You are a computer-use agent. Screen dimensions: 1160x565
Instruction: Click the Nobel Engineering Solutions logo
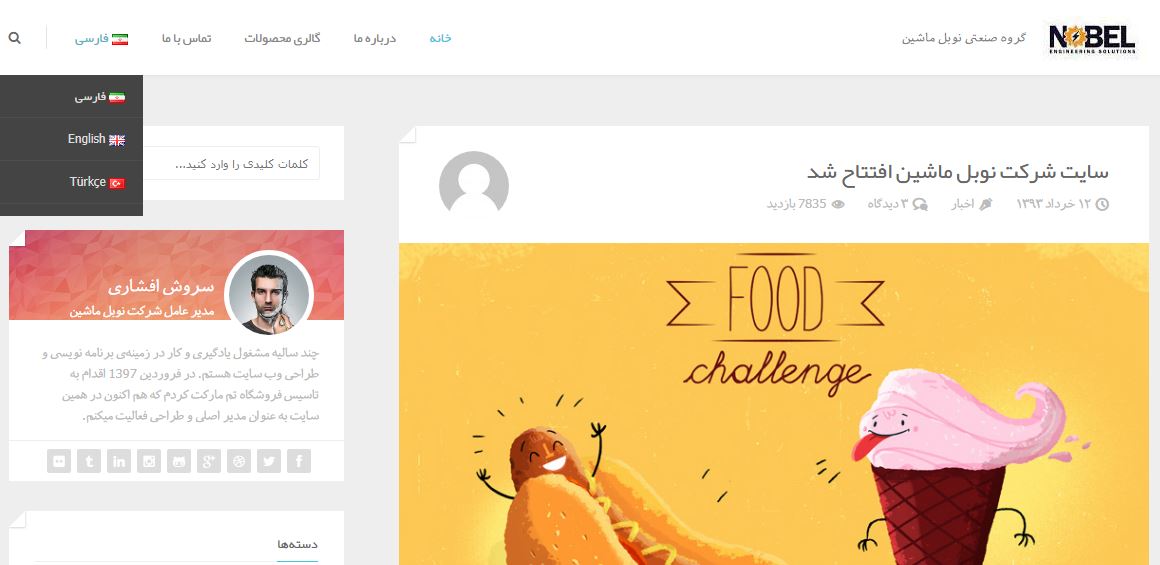pos(1092,38)
